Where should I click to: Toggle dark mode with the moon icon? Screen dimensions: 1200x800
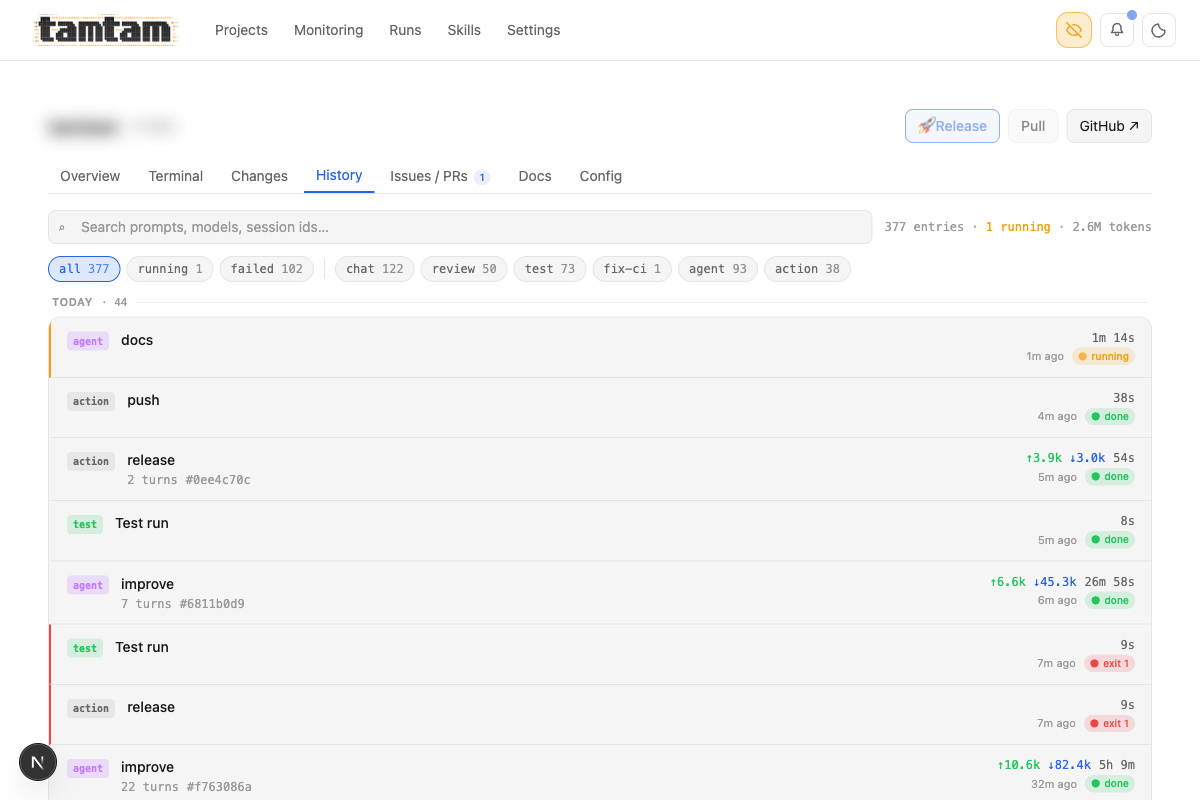[1158, 30]
